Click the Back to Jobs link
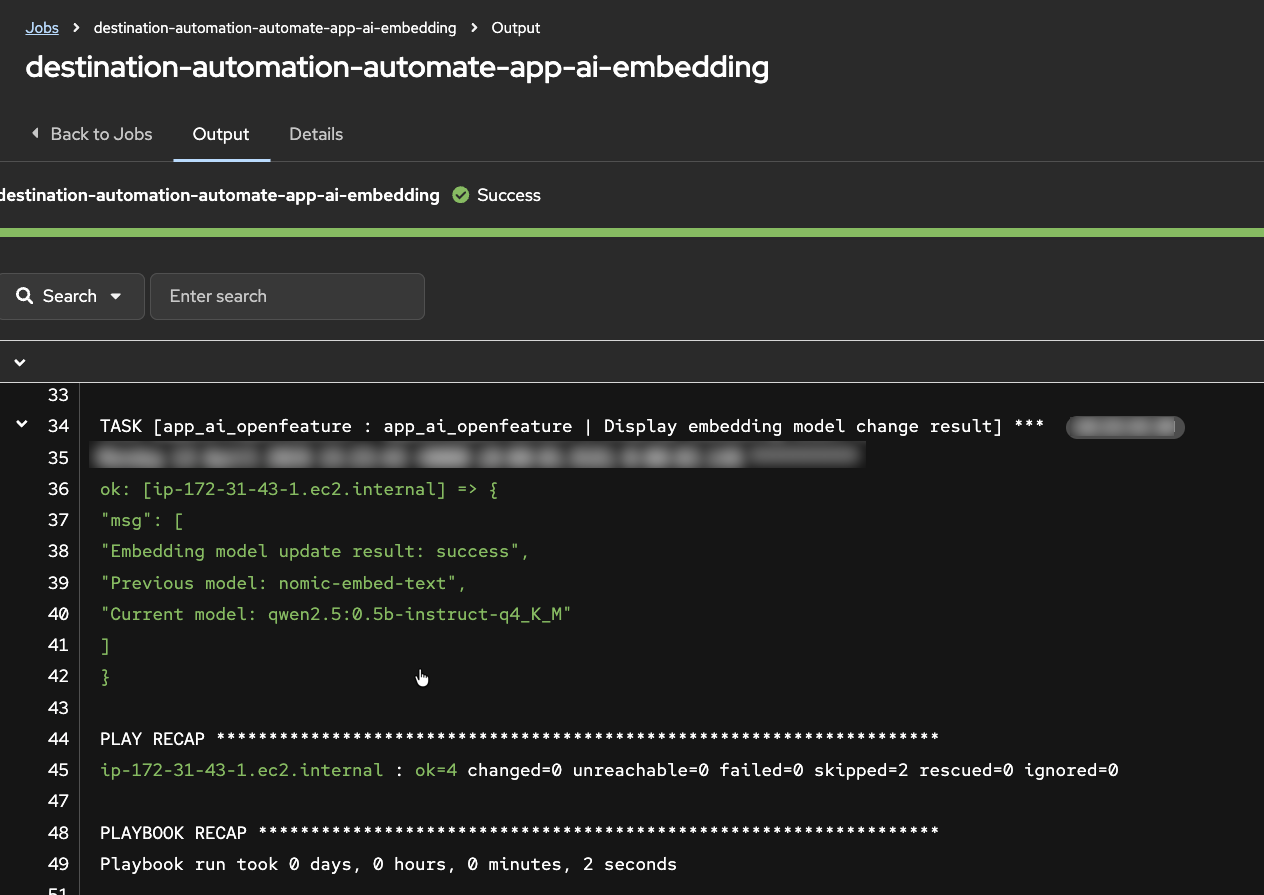Viewport: 1264px width, 895px height. pos(100,133)
